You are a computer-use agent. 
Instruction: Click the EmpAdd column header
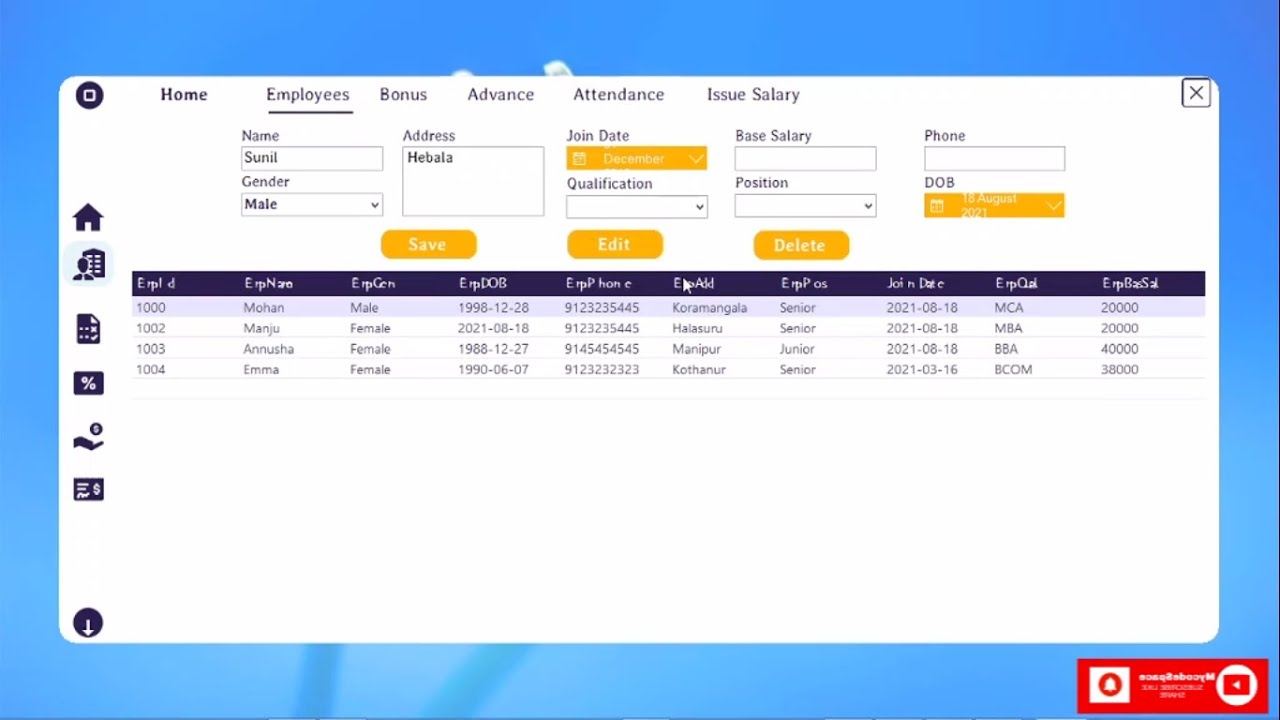(694, 284)
